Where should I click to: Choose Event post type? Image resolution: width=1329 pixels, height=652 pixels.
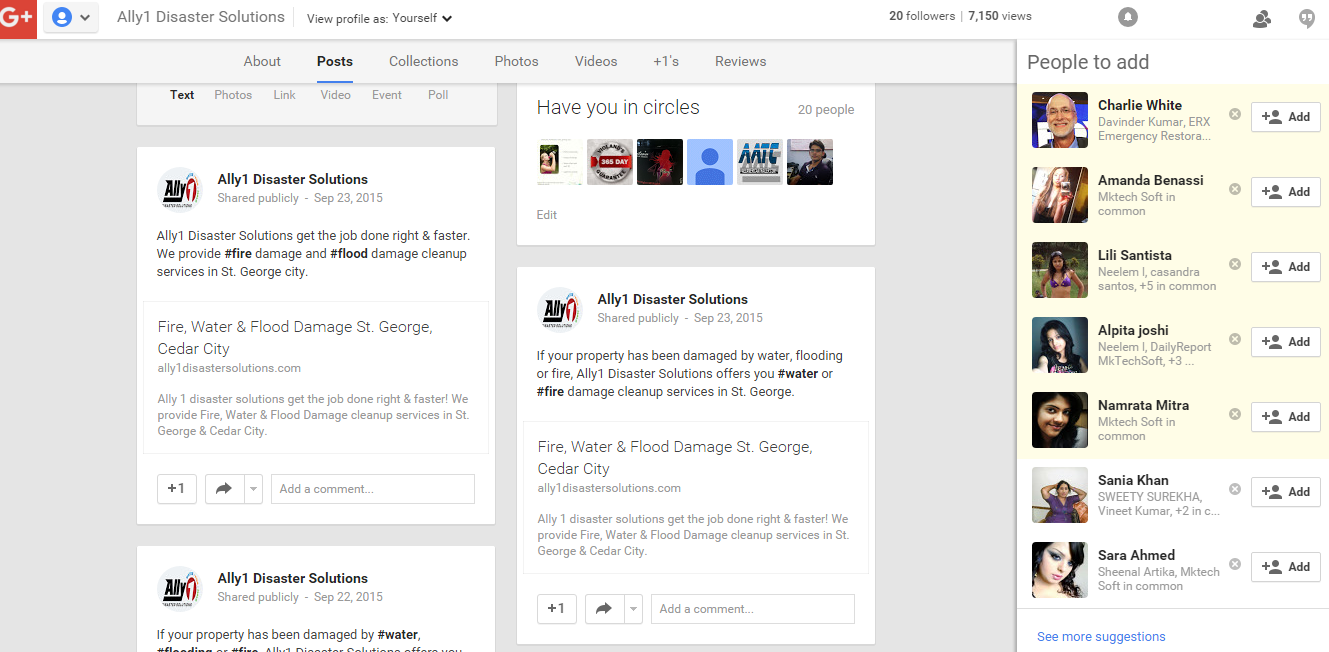click(x=387, y=95)
